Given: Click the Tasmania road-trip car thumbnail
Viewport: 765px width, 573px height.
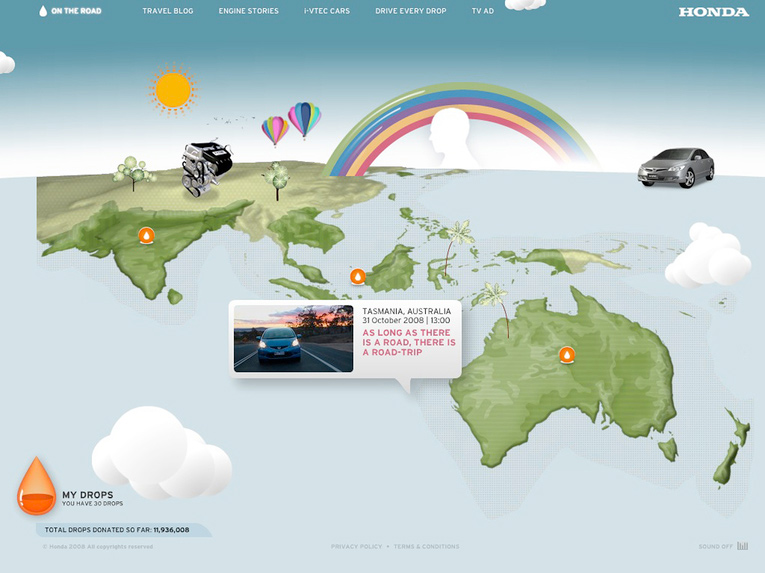Looking at the screenshot, I should coord(293,339).
